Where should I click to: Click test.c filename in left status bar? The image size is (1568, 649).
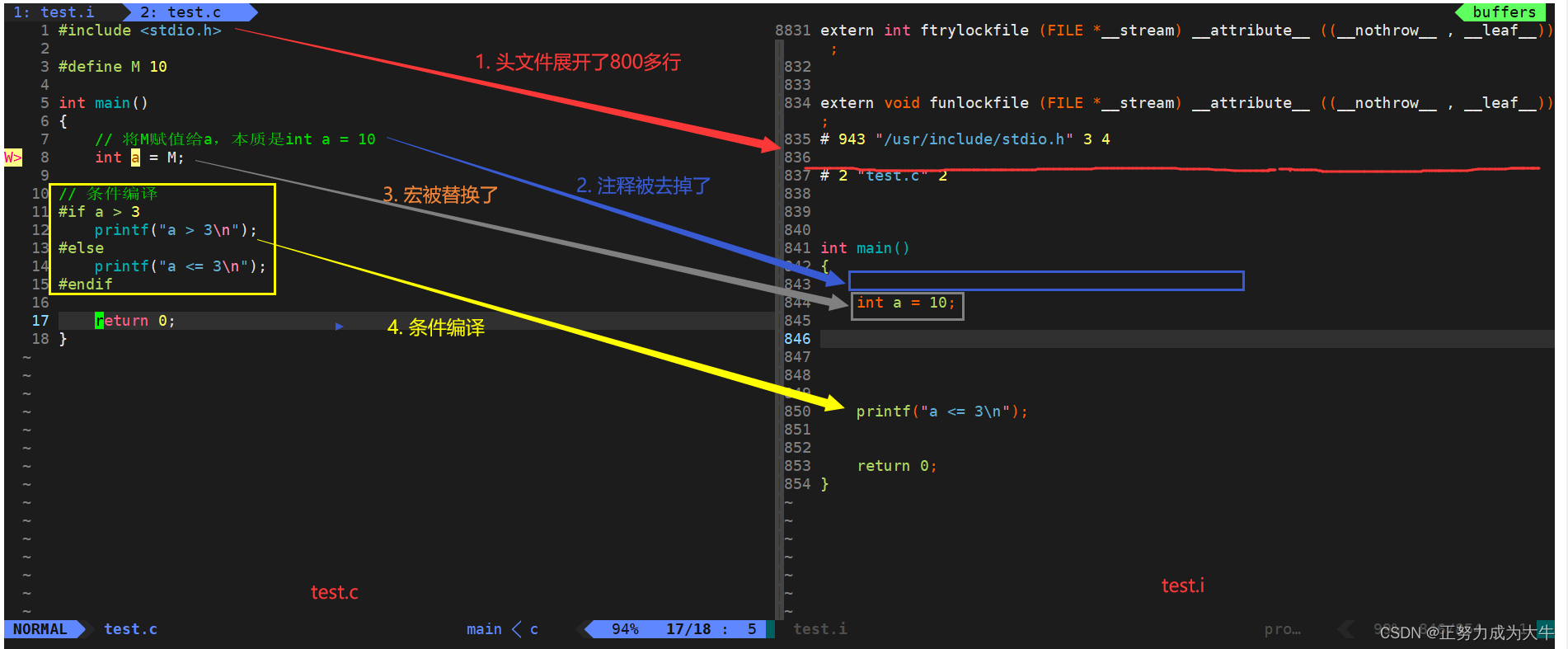point(130,629)
